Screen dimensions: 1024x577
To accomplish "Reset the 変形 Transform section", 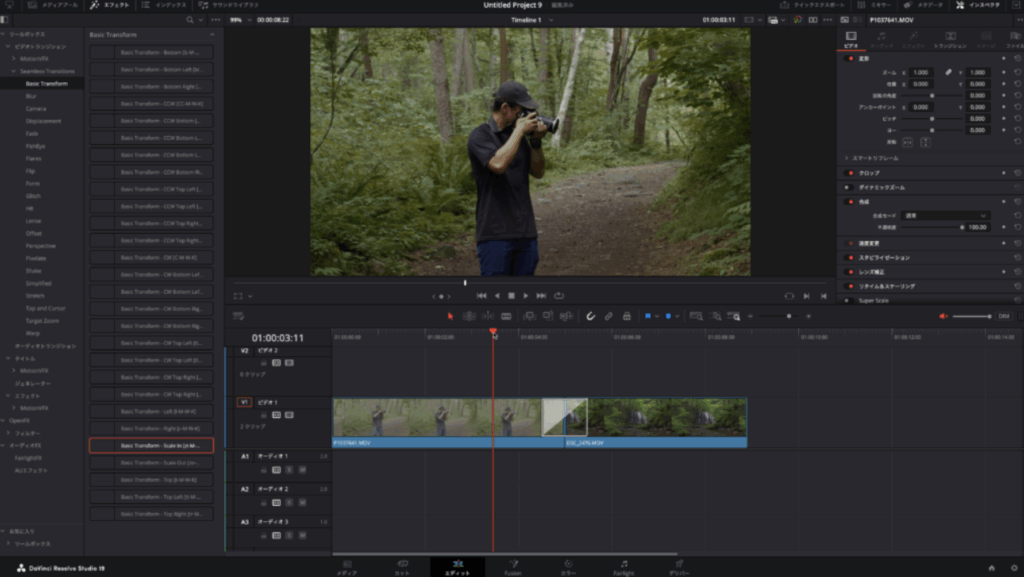I will pyautogui.click(x=1017, y=59).
